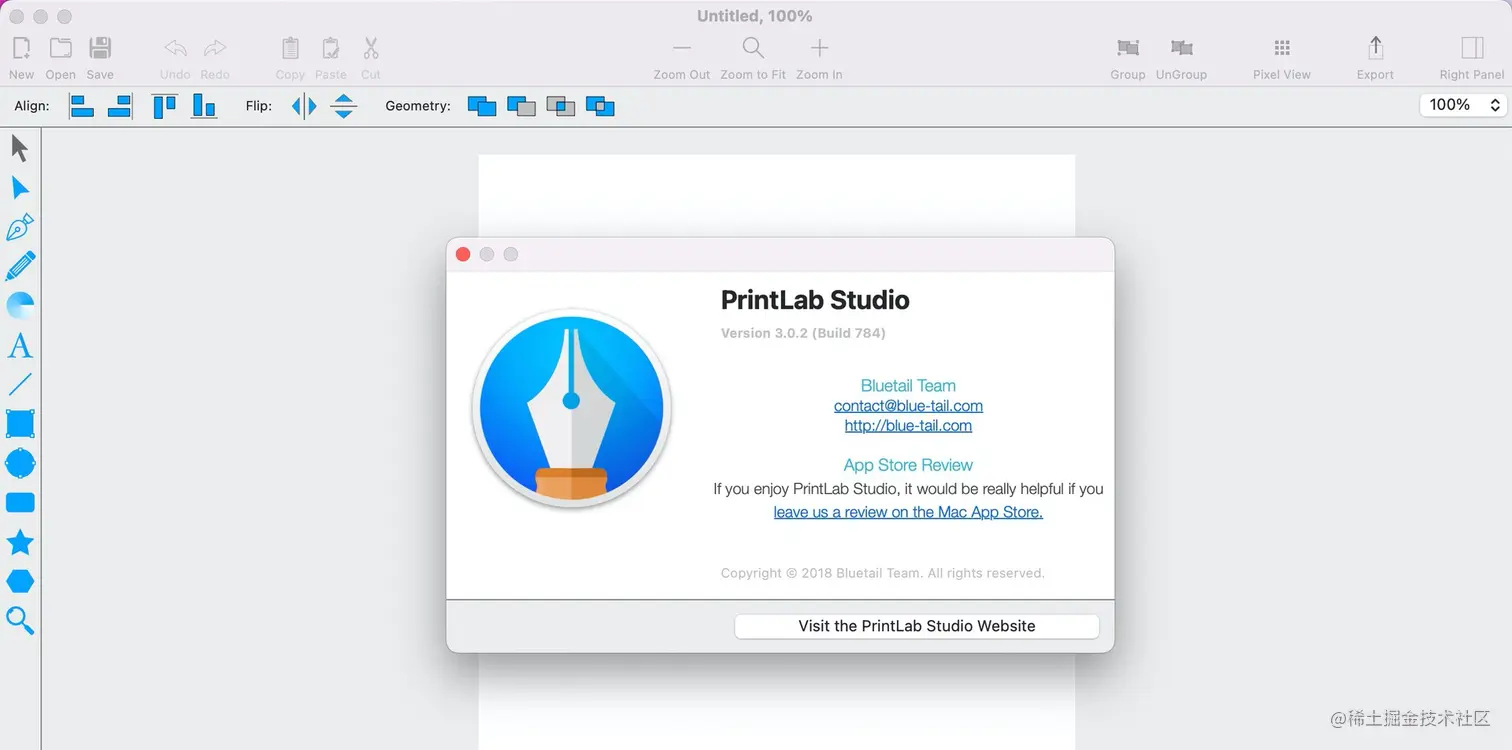Align objects to bottom edge
This screenshot has width=1512, height=750.
pos(204,105)
